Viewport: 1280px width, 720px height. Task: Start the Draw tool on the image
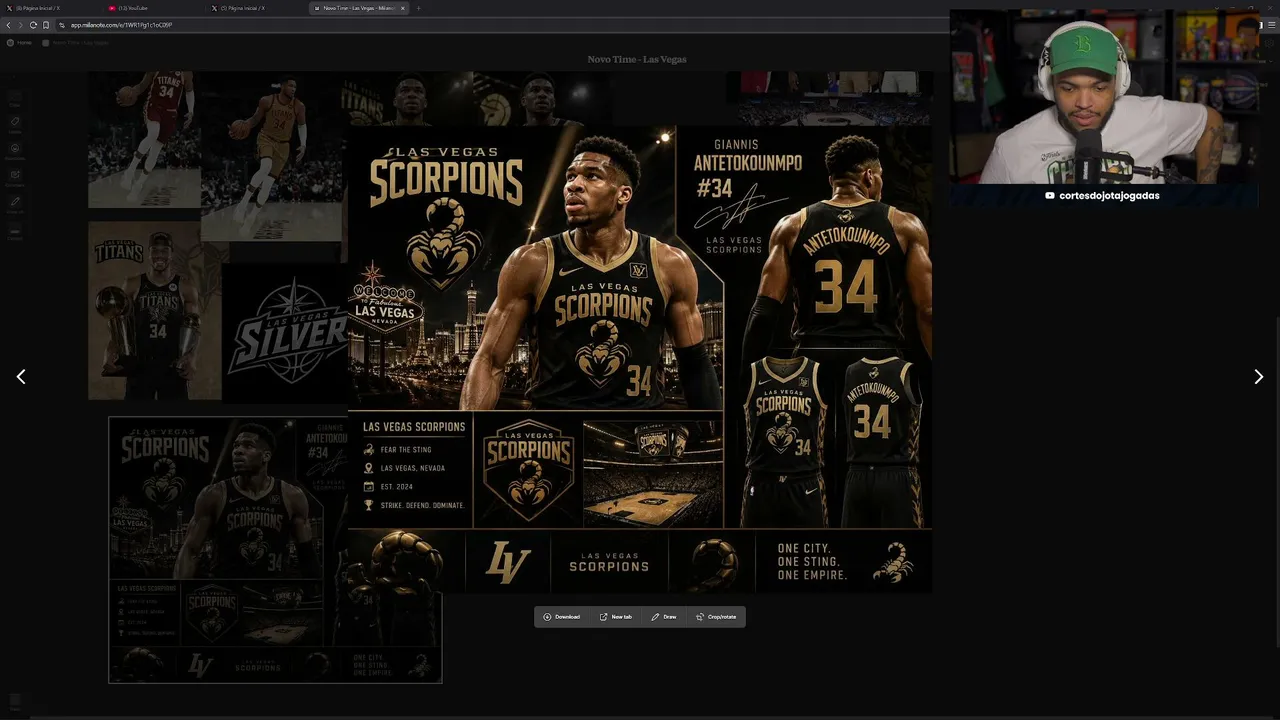click(x=664, y=617)
